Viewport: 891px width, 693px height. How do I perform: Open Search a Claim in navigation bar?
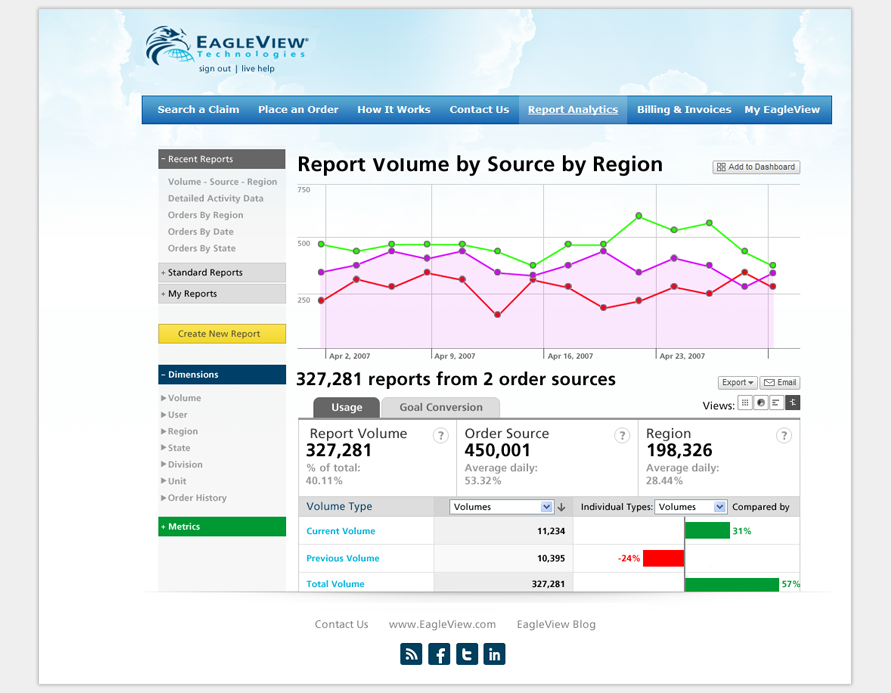[x=198, y=110]
